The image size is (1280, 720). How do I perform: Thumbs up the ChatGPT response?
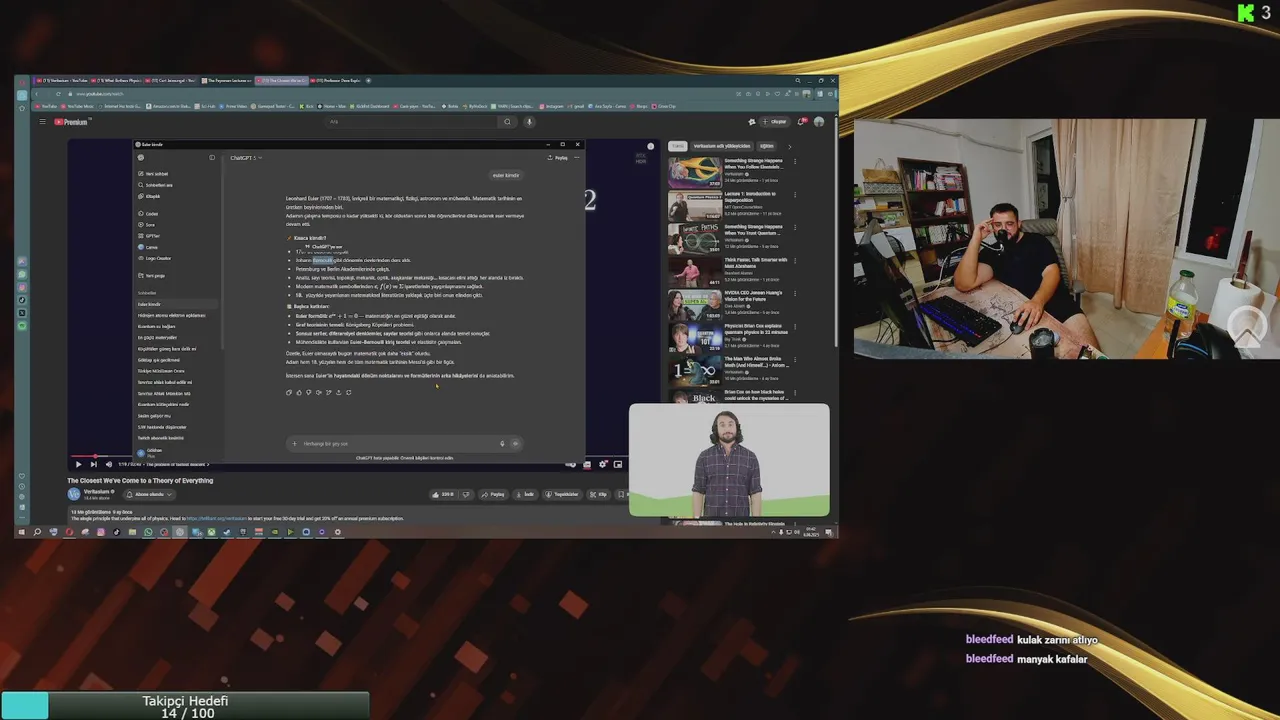[298, 392]
